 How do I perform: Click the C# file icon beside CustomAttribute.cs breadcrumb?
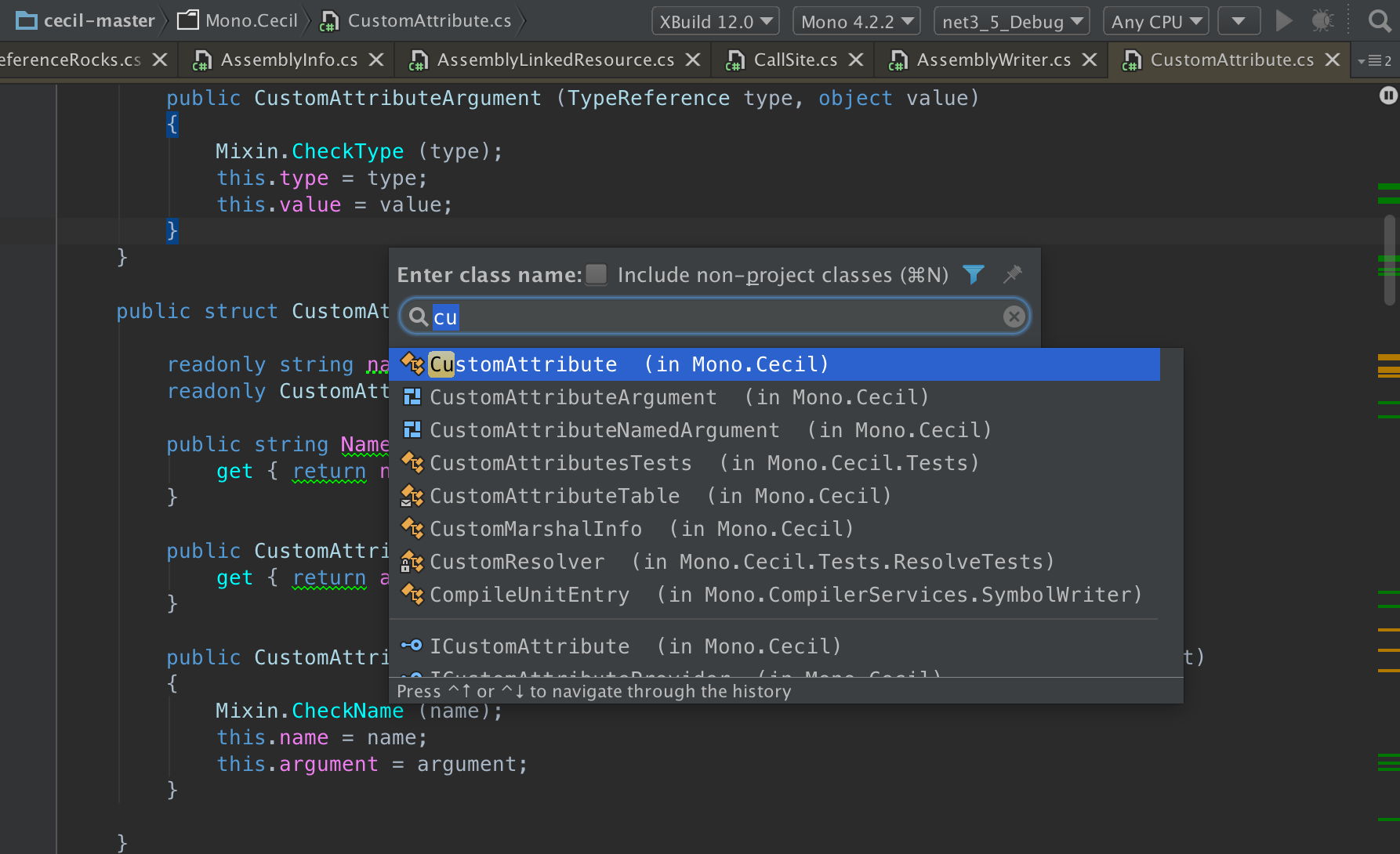(x=328, y=20)
